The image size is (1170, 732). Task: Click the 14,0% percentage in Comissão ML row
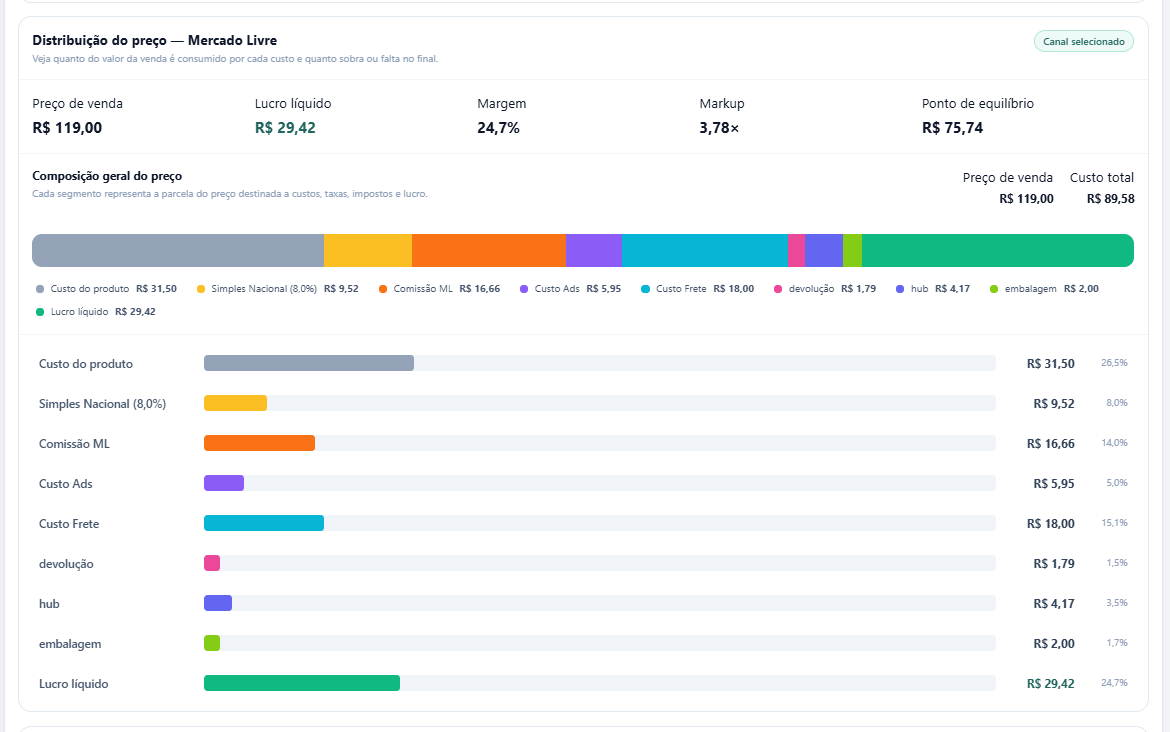tap(1114, 443)
